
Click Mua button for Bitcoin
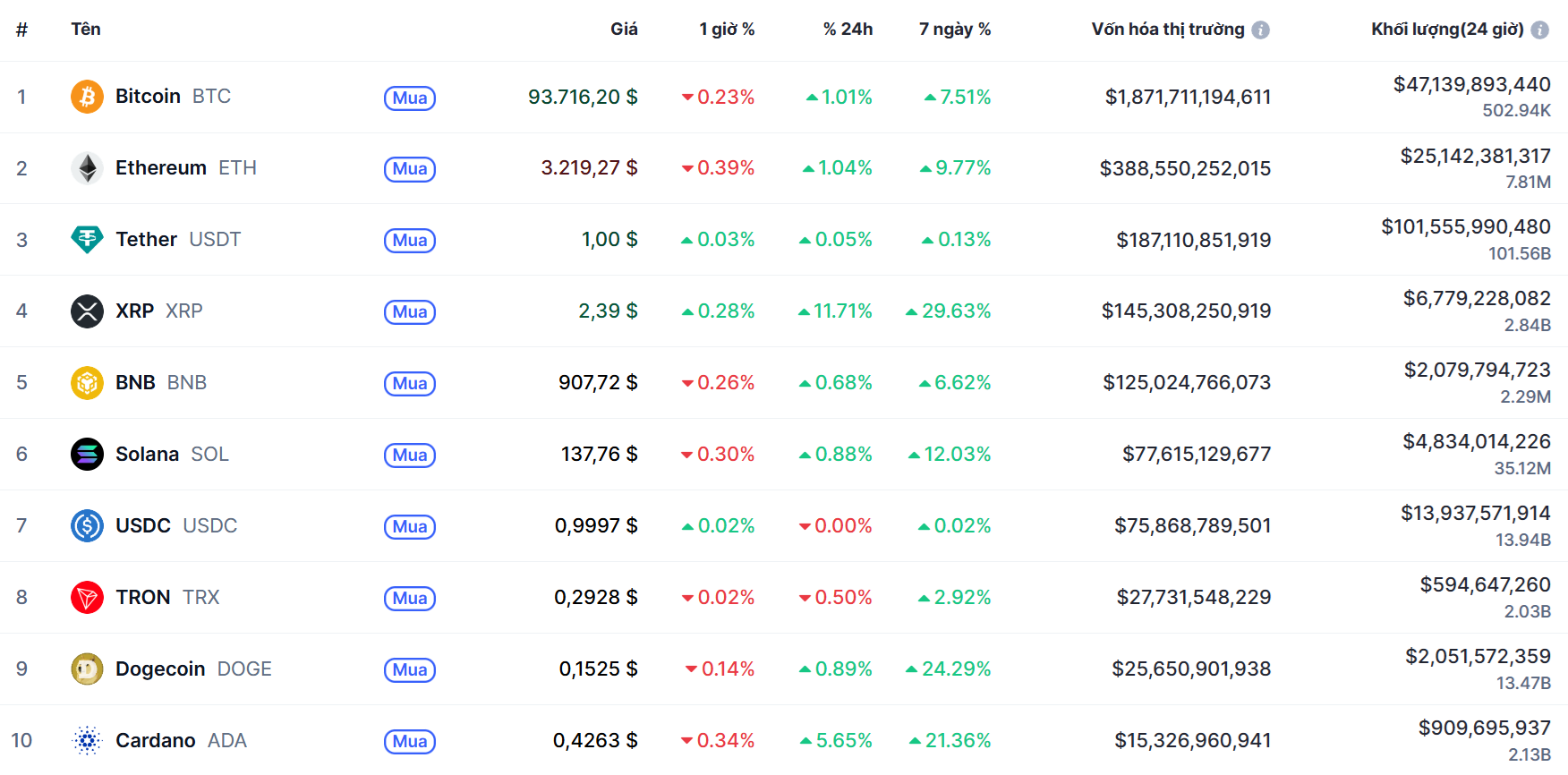pos(410,98)
